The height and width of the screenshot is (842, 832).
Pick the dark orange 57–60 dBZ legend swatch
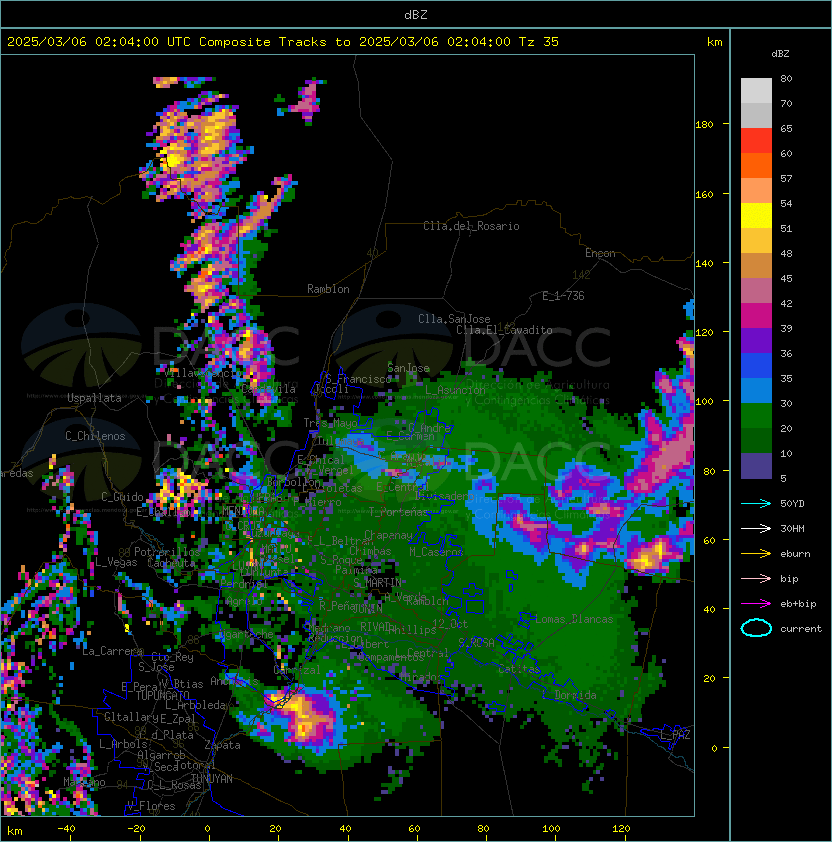[756, 166]
